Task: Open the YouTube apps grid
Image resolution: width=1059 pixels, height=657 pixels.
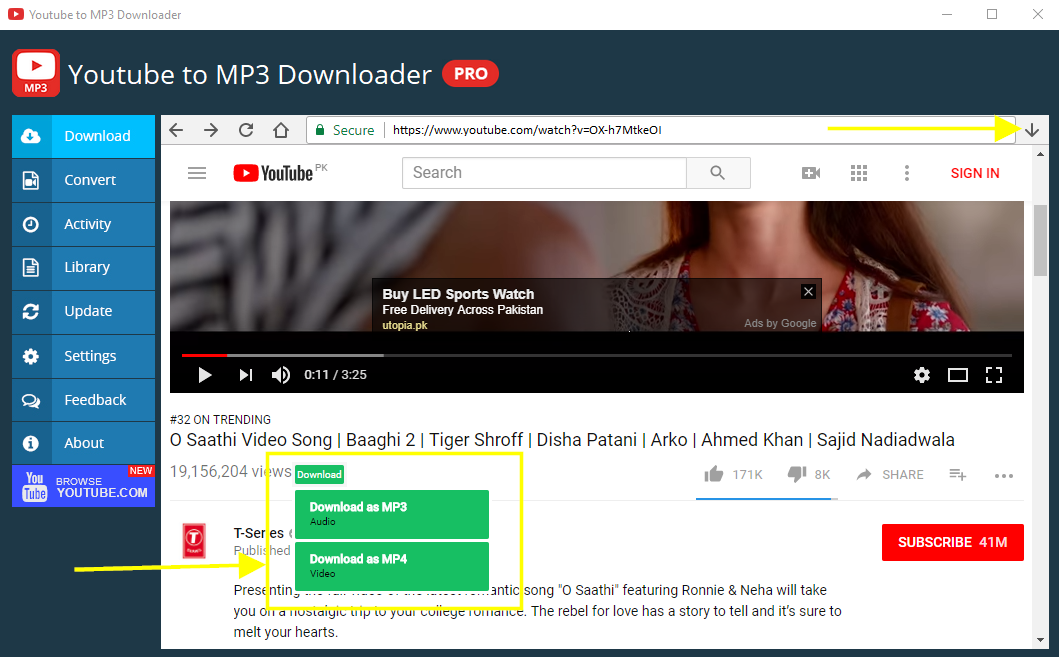Action: (858, 174)
